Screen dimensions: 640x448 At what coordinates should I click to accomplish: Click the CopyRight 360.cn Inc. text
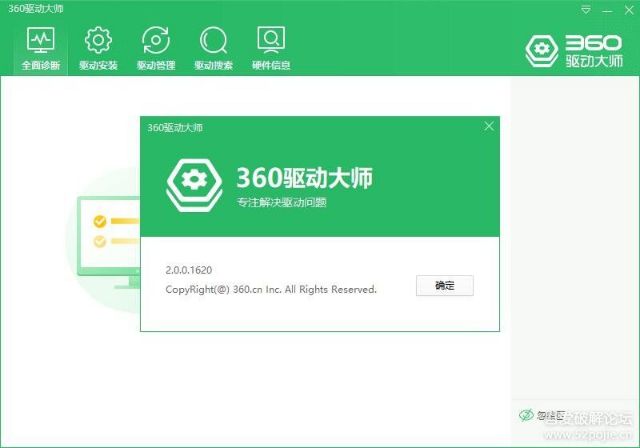point(271,289)
